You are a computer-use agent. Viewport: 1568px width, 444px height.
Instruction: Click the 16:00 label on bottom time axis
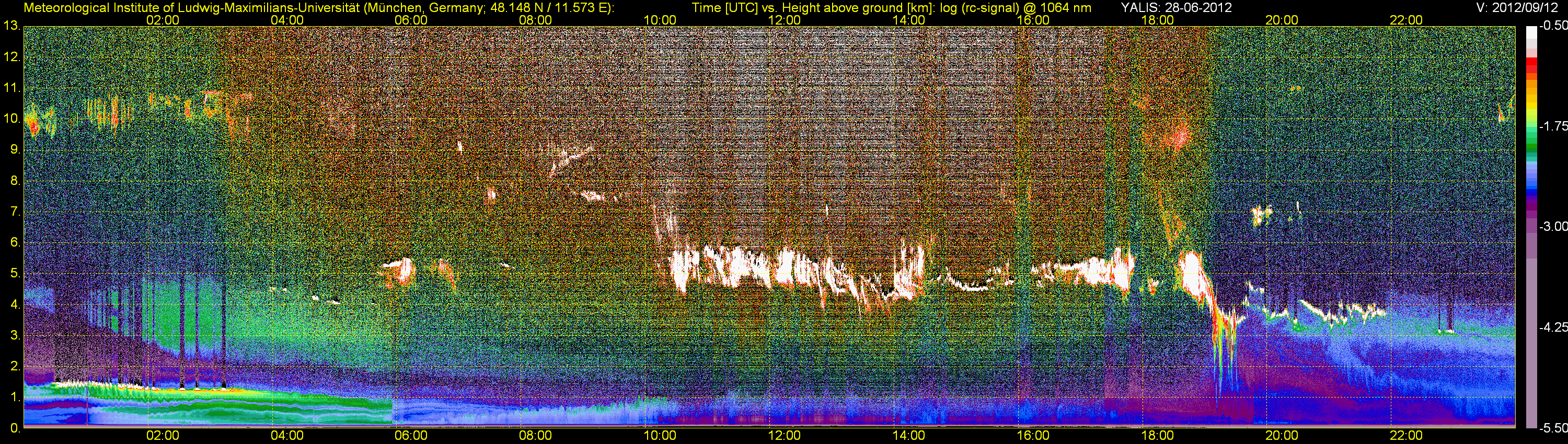(1033, 436)
